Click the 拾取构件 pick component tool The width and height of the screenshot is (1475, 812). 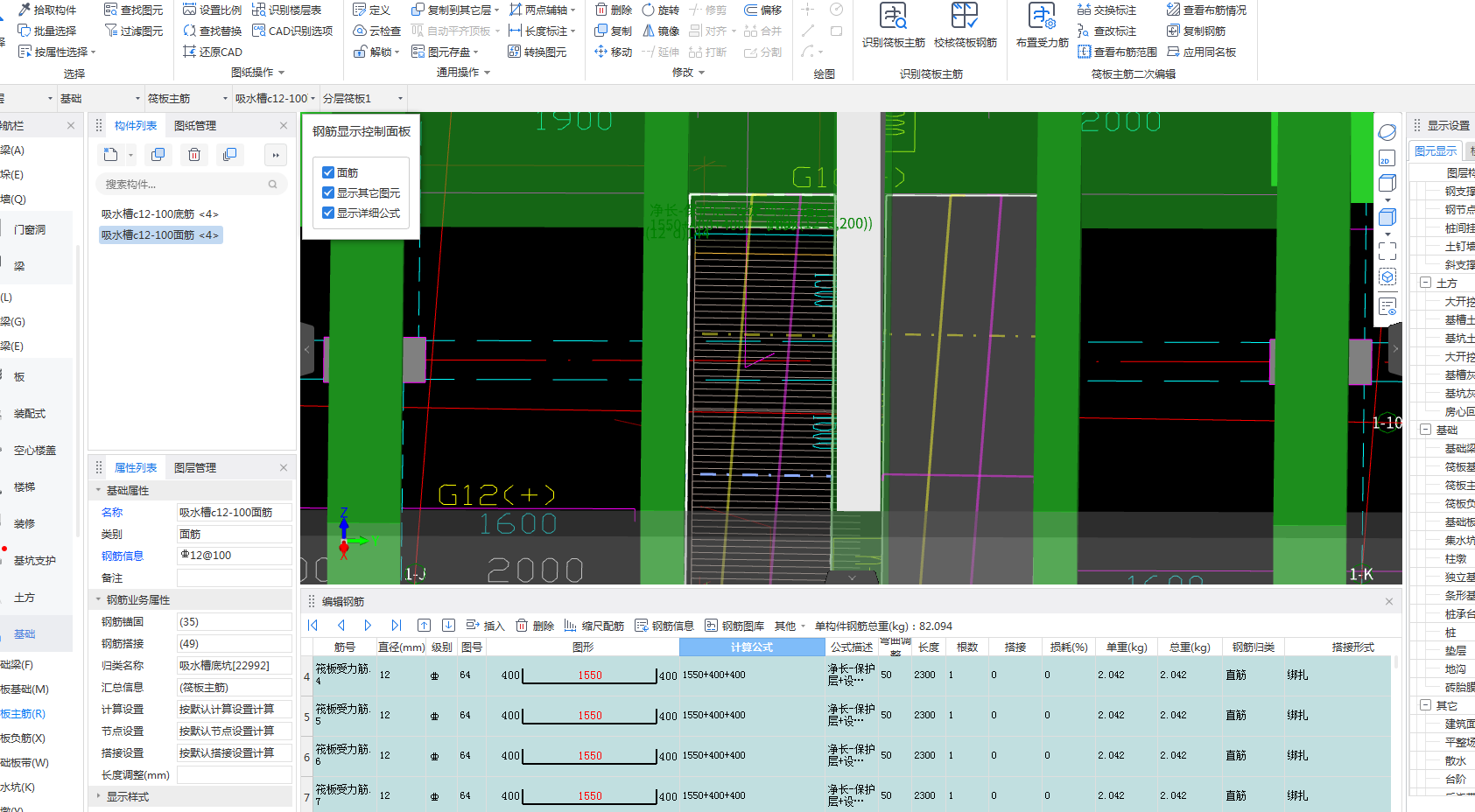pyautogui.click(x=47, y=10)
